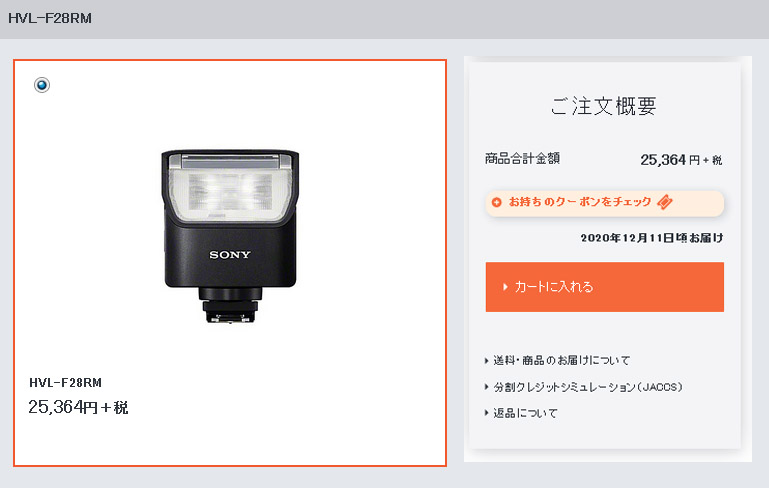Screen dimensions: 769x488
Task: Click arrow beside 返品について
Action: (x=487, y=413)
